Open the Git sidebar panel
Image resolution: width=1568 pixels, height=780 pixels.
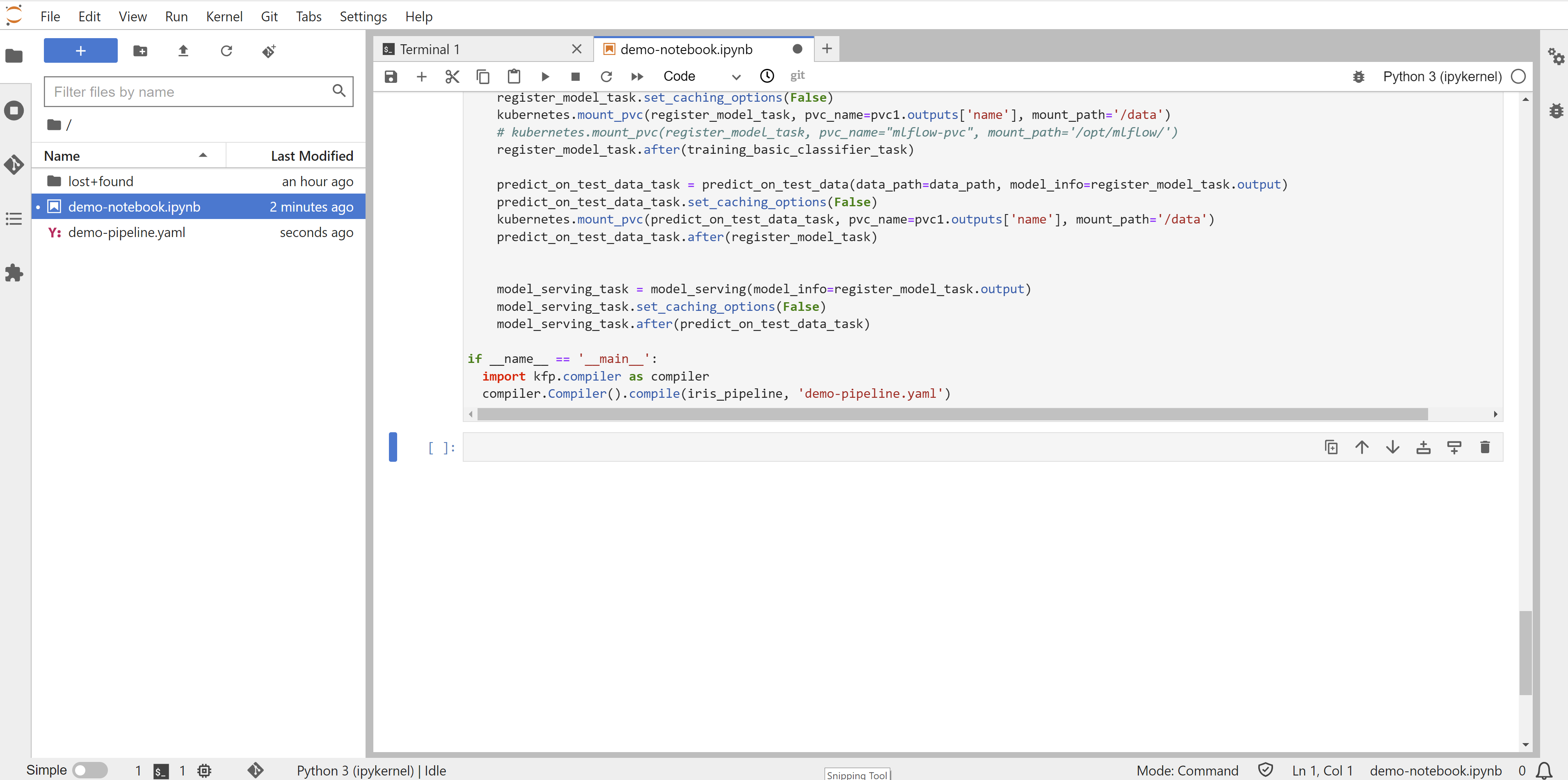(14, 164)
